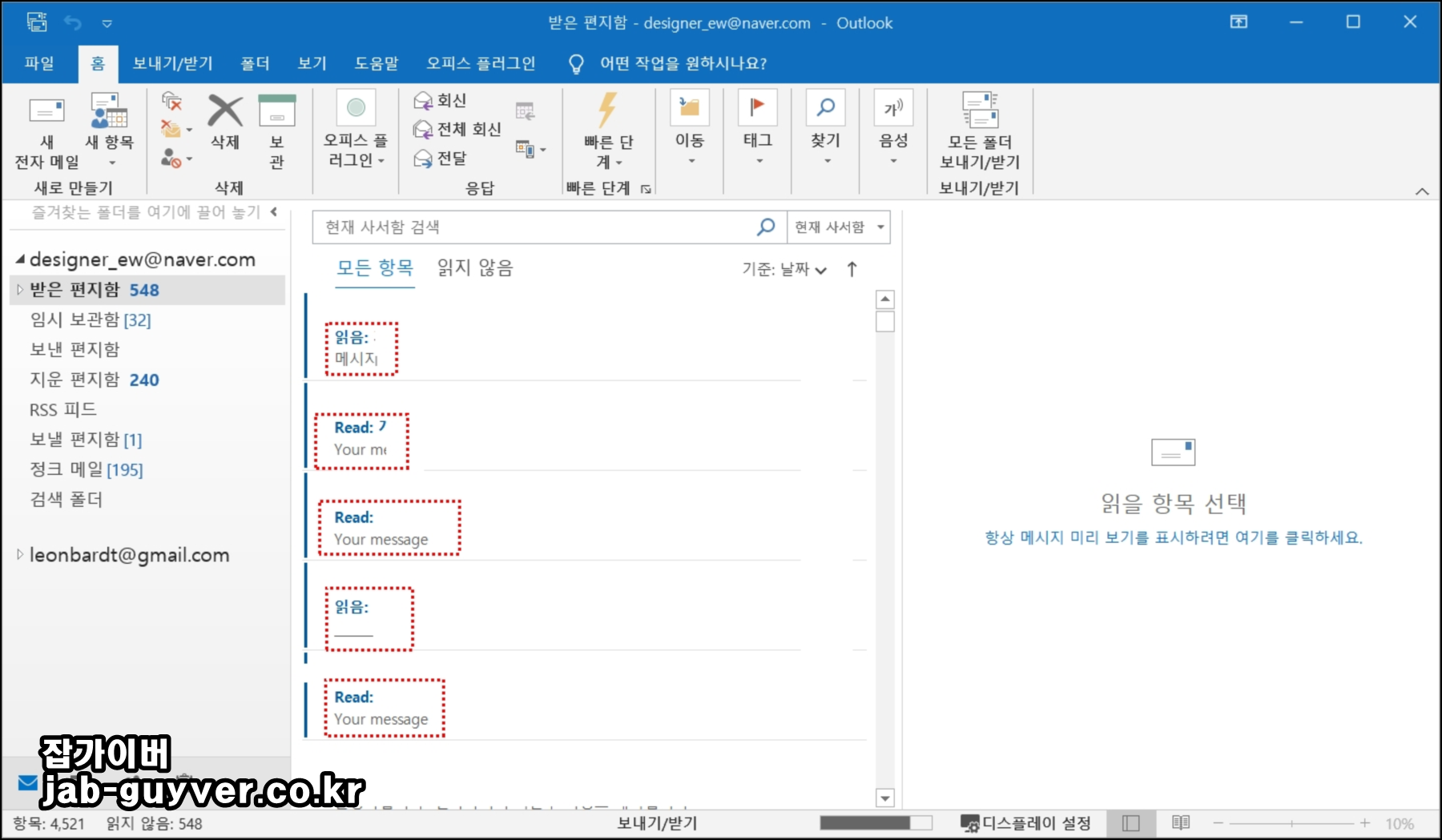Toggle the sort direction arrow
This screenshot has height=840, width=1442.
851,270
